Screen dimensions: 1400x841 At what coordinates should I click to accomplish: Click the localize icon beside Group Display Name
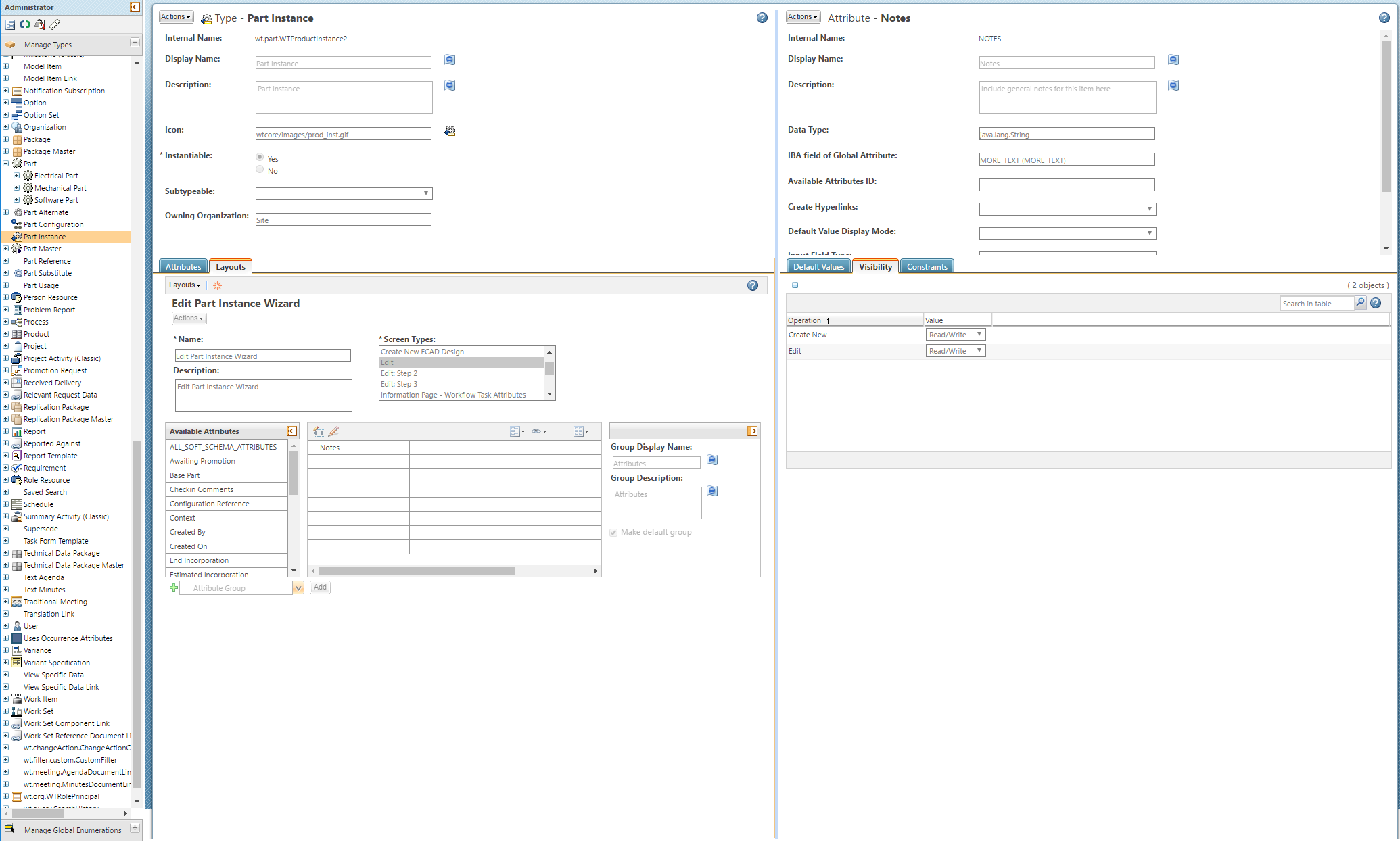(x=711, y=460)
